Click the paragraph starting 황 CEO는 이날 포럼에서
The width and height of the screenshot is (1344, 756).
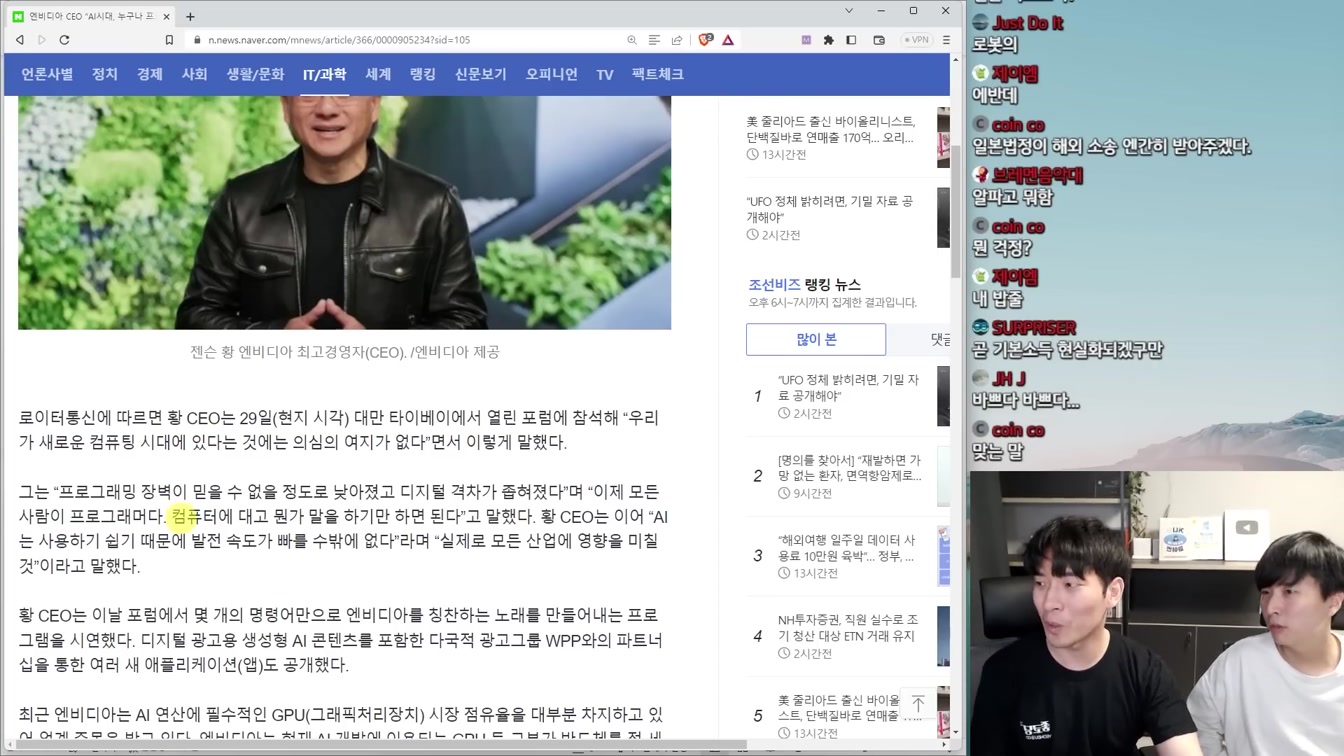coord(341,640)
